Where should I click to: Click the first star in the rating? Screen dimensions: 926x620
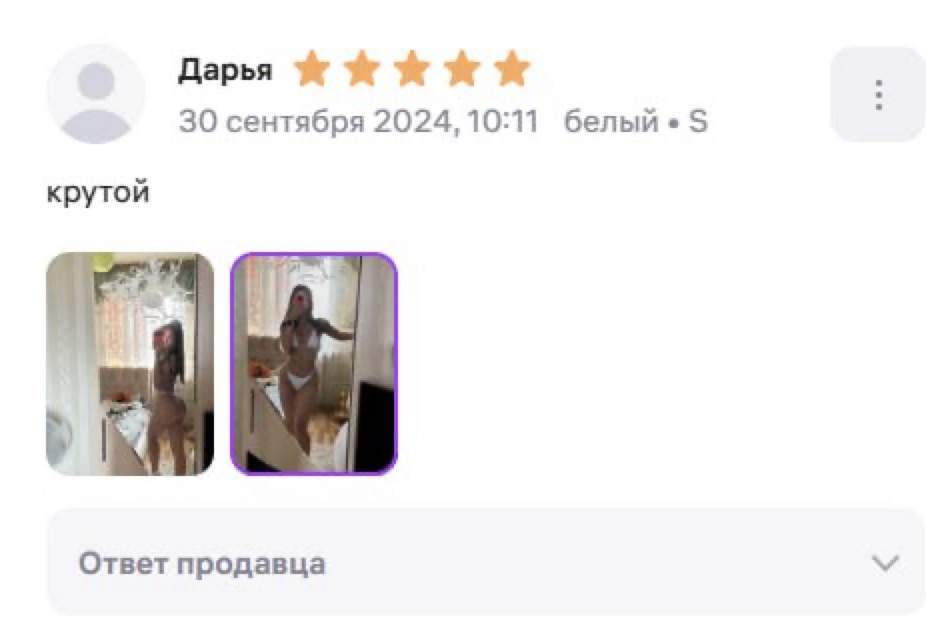(x=312, y=68)
